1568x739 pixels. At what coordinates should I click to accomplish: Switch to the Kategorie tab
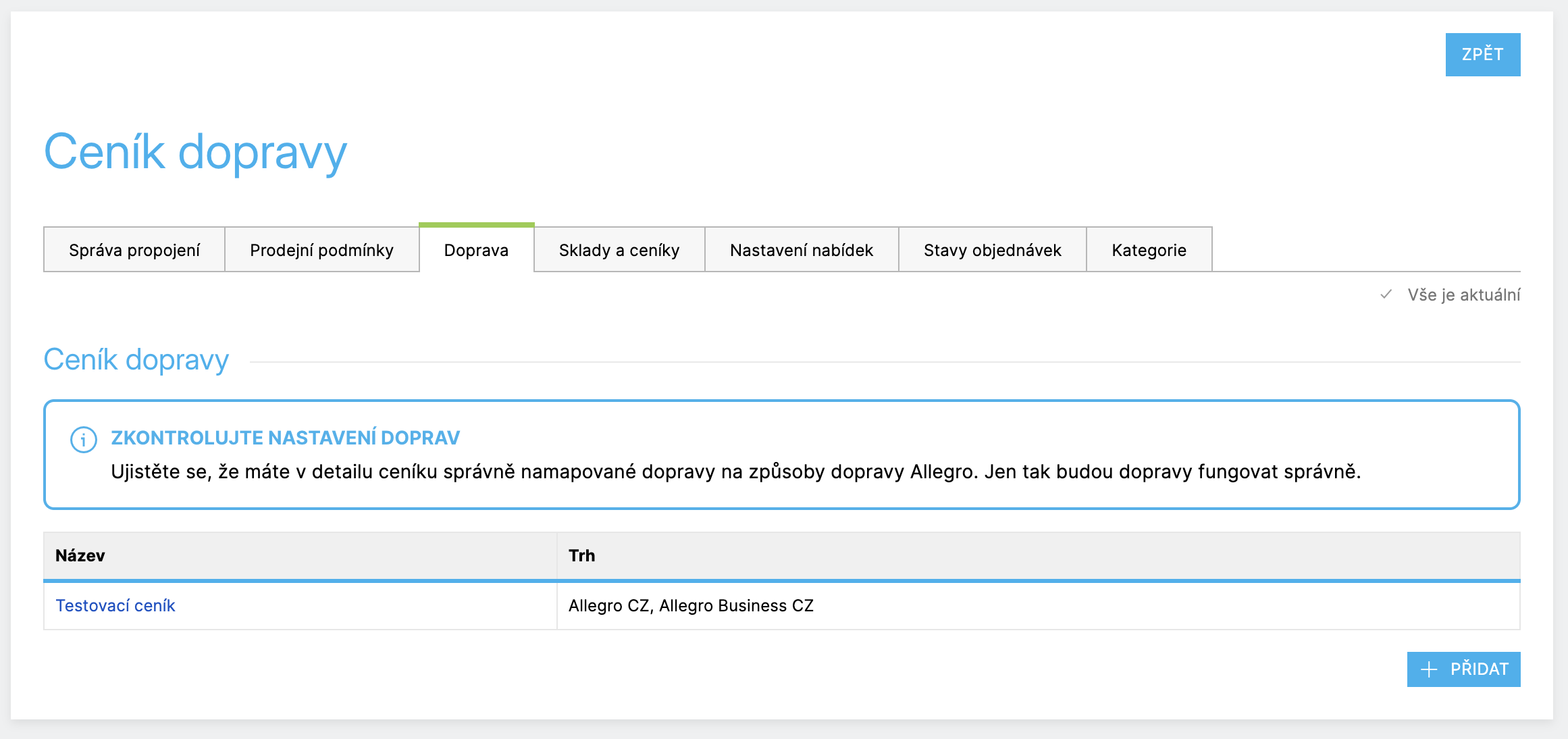(x=1149, y=250)
